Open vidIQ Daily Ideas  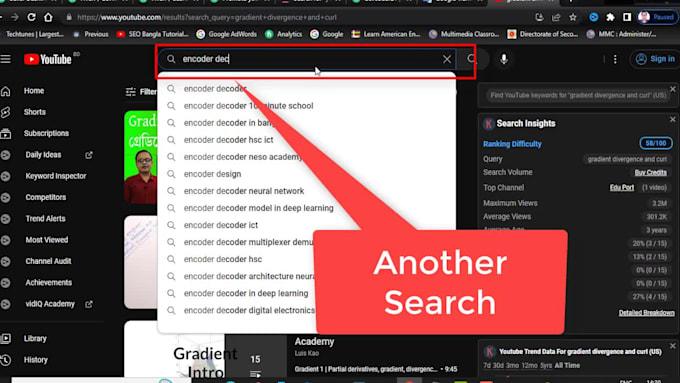[x=43, y=155]
